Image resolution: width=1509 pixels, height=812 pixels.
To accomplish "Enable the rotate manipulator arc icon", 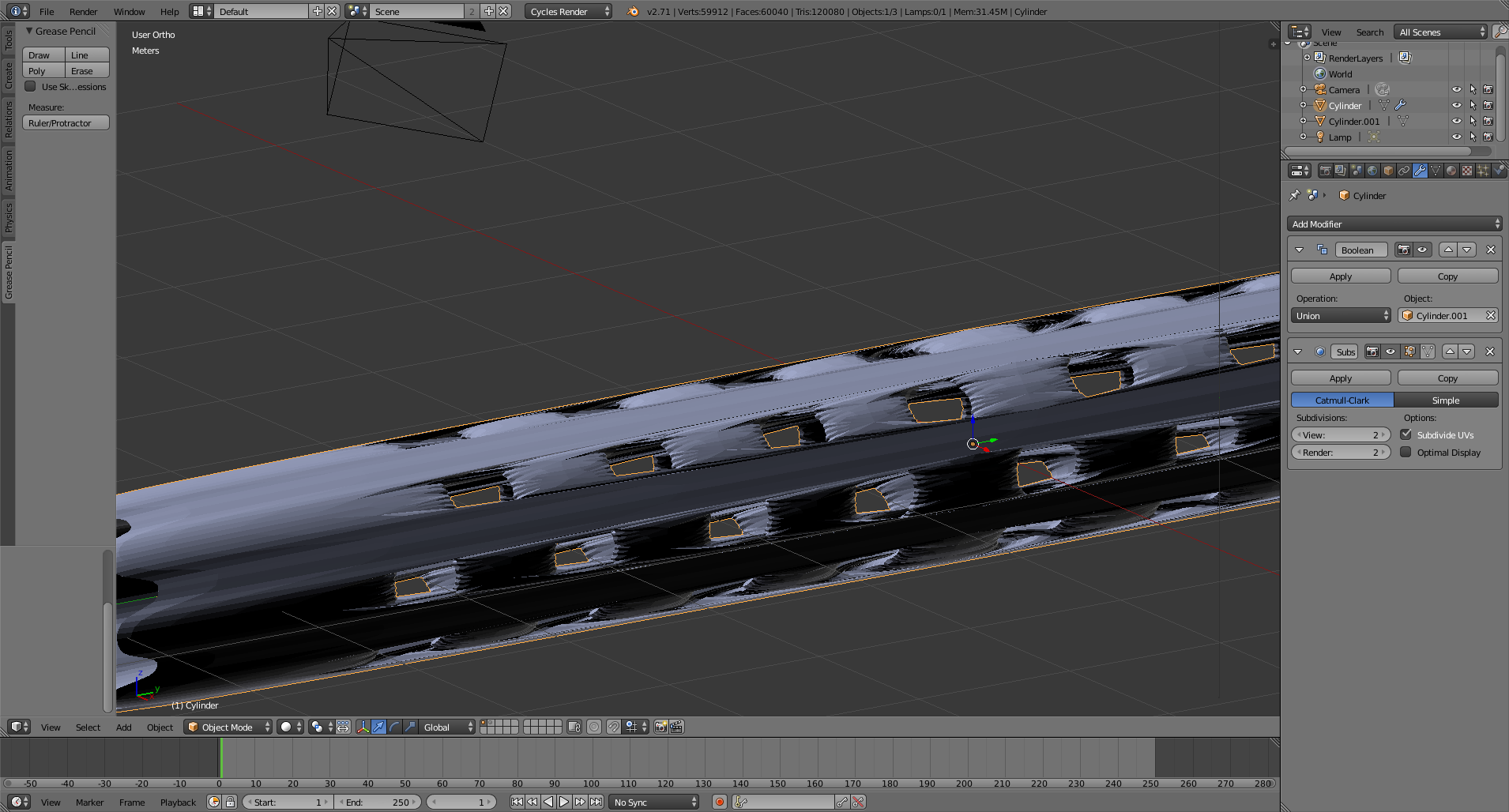I will click(x=394, y=727).
